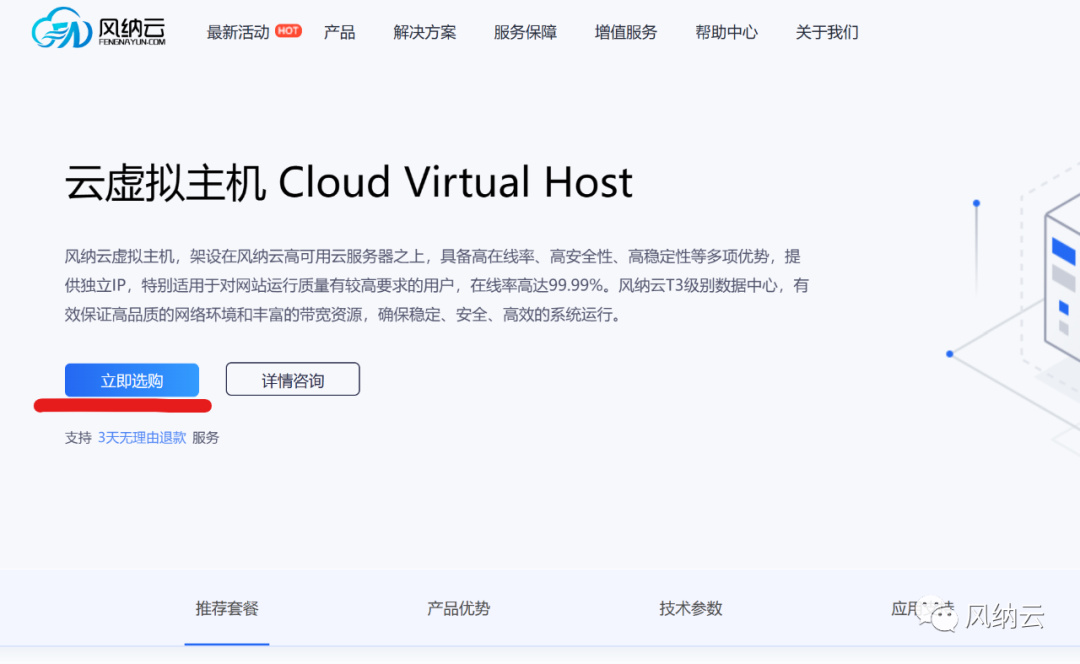1080x664 pixels.
Task: Open the 服务保障 menu
Action: click(x=525, y=32)
